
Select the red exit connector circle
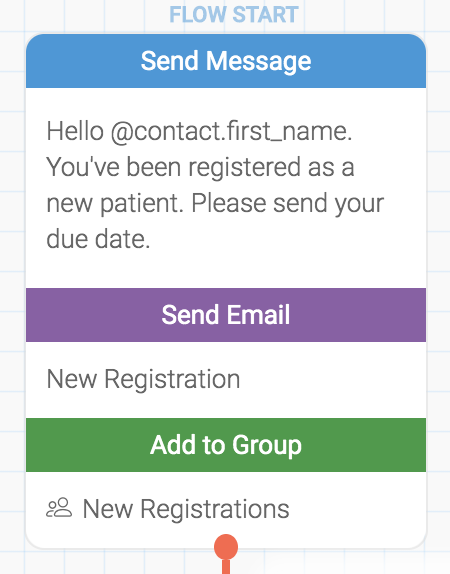click(x=226, y=547)
